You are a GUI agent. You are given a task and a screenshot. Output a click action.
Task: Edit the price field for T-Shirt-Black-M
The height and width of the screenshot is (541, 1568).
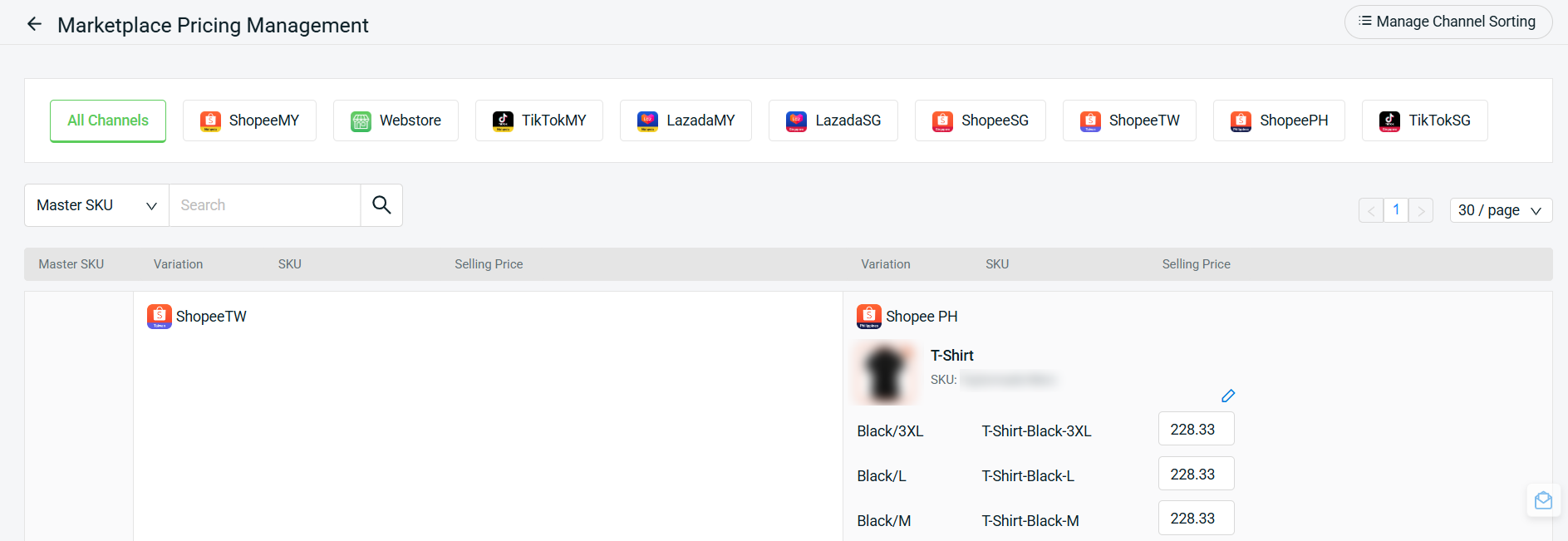tap(1196, 518)
